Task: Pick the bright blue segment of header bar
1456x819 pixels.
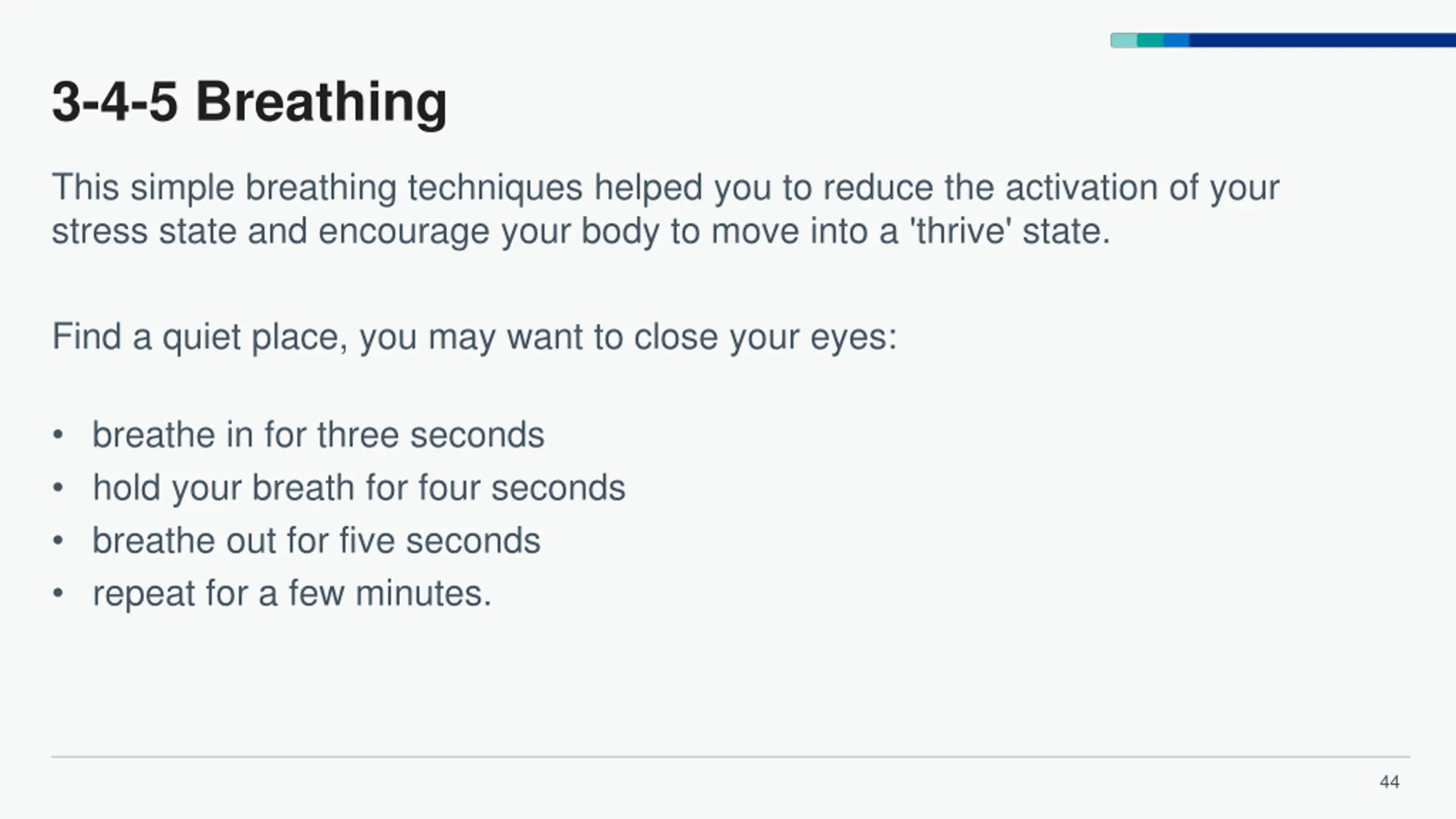Action: pos(1176,40)
